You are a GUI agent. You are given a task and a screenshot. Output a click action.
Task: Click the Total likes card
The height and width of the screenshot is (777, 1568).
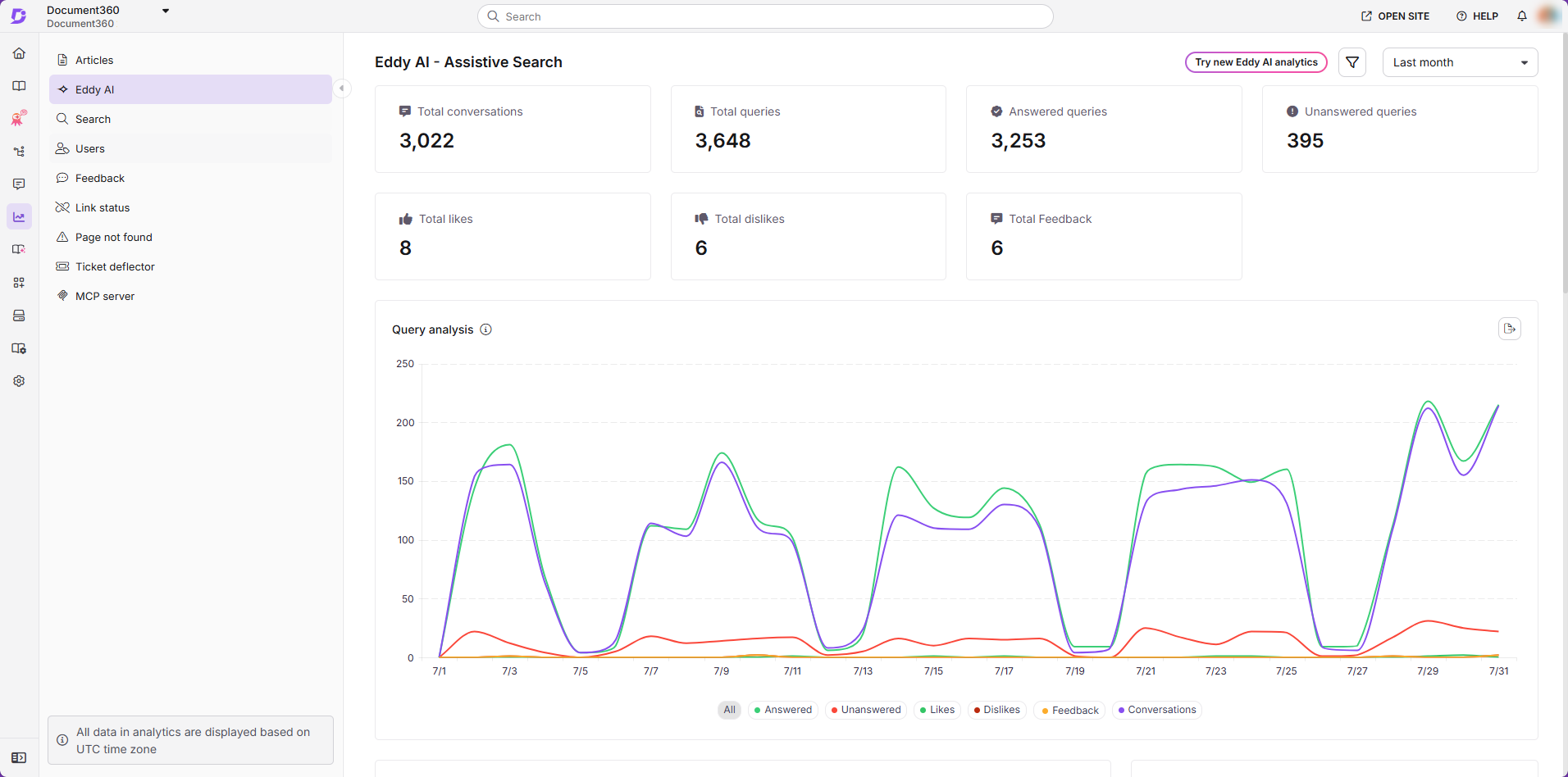point(513,237)
